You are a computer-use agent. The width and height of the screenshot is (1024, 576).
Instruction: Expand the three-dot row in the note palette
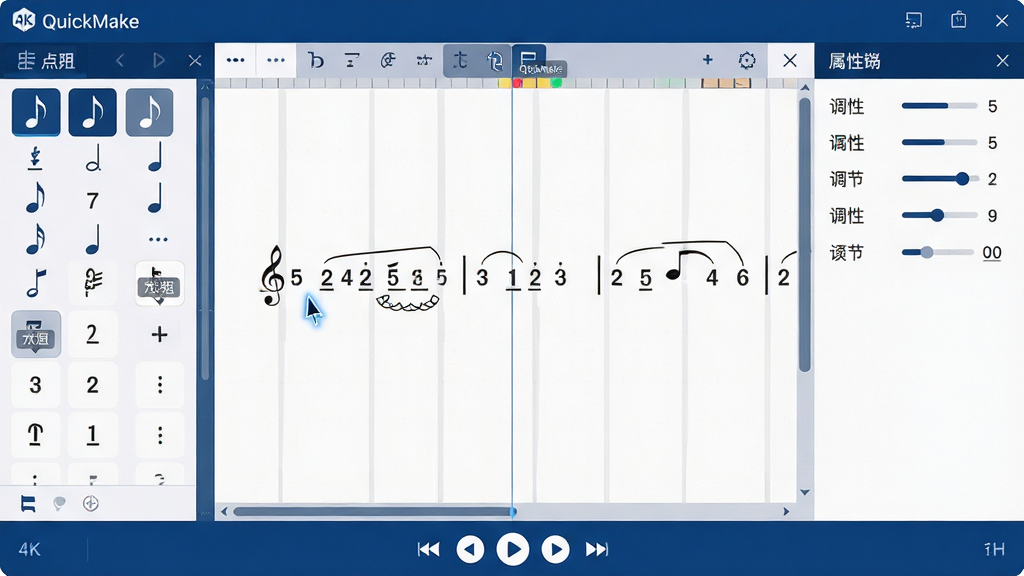pos(158,240)
